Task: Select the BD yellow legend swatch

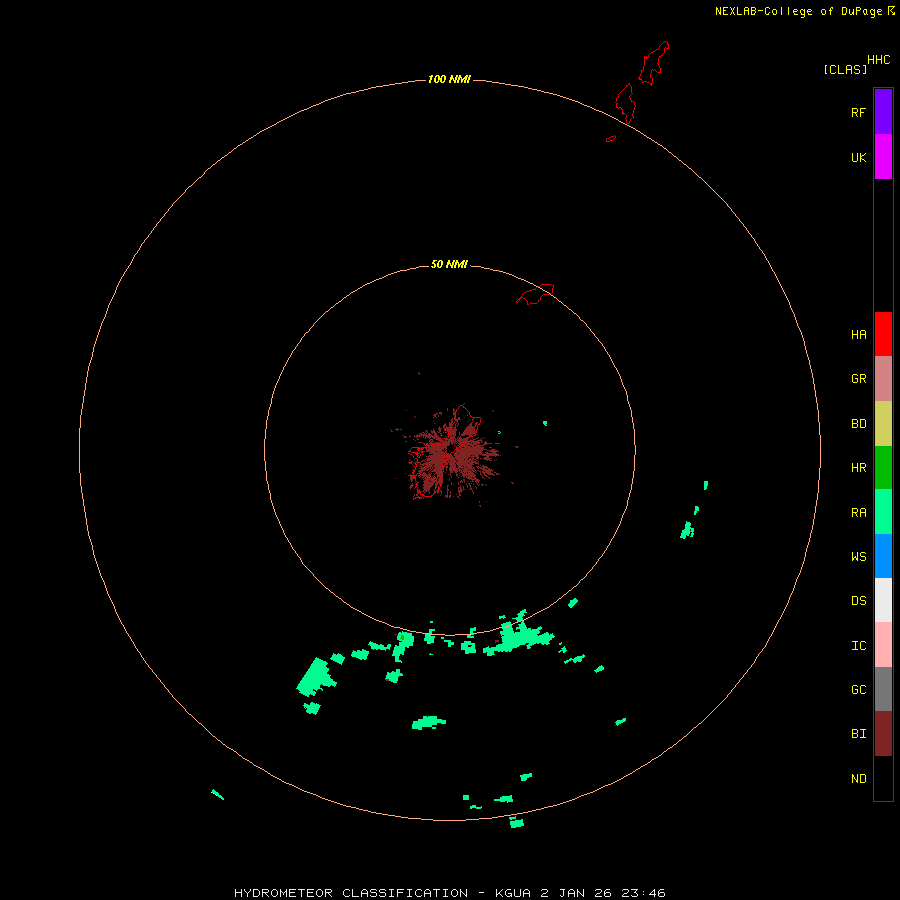Action: click(883, 424)
